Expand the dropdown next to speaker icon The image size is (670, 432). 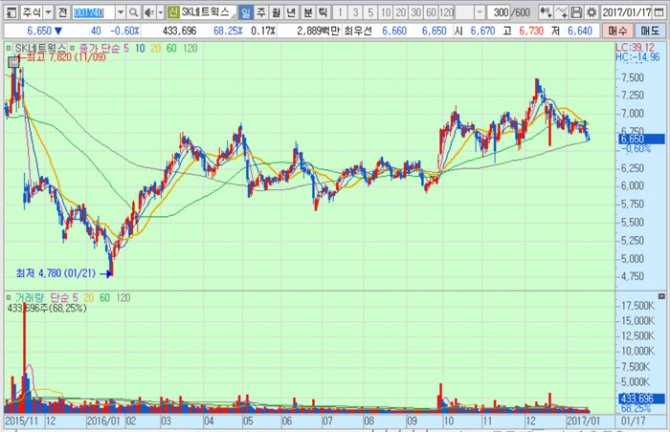160,11
